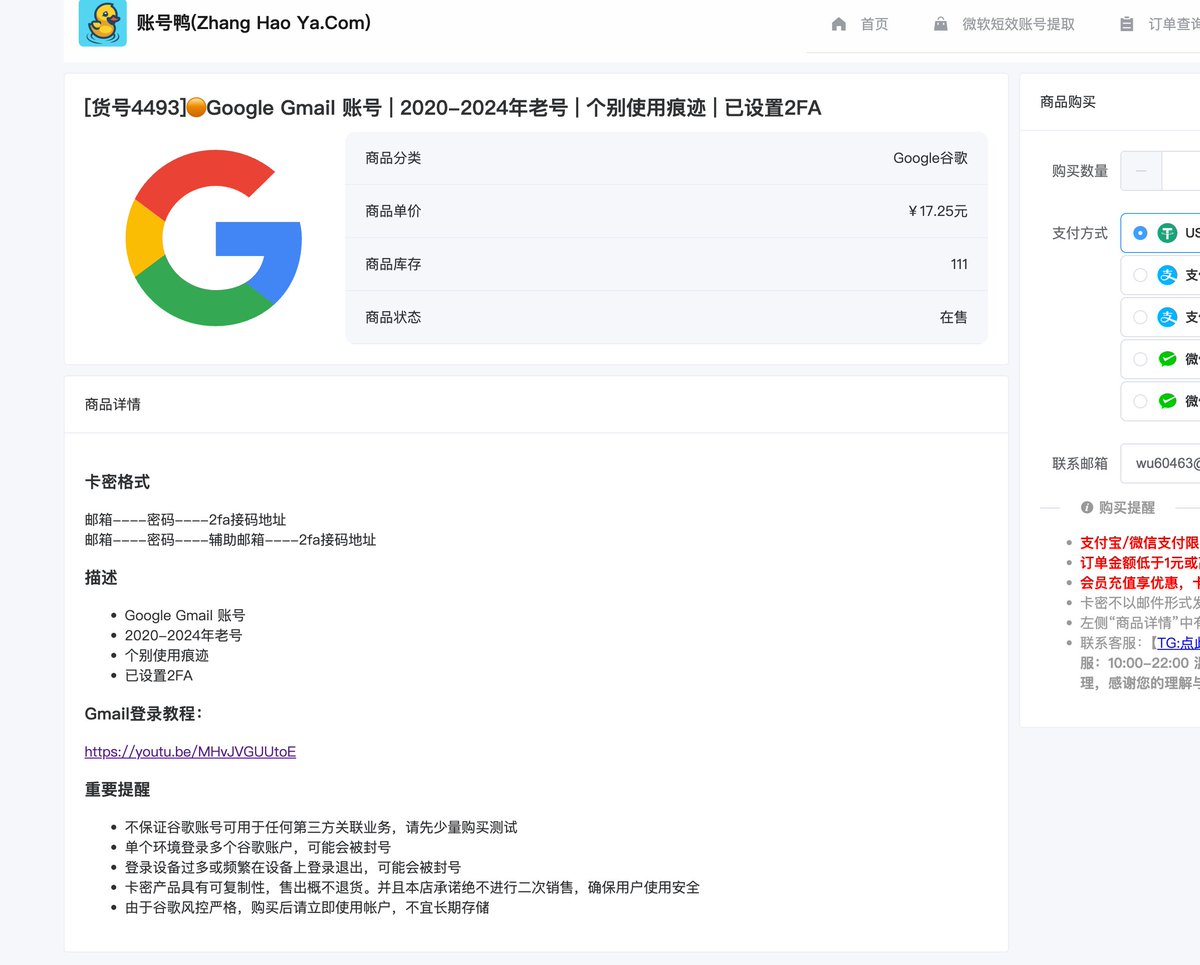The image size is (1200, 965).
Task: Click the bag icon beside 微软短效账号提取
Action: pyautogui.click(x=941, y=24)
